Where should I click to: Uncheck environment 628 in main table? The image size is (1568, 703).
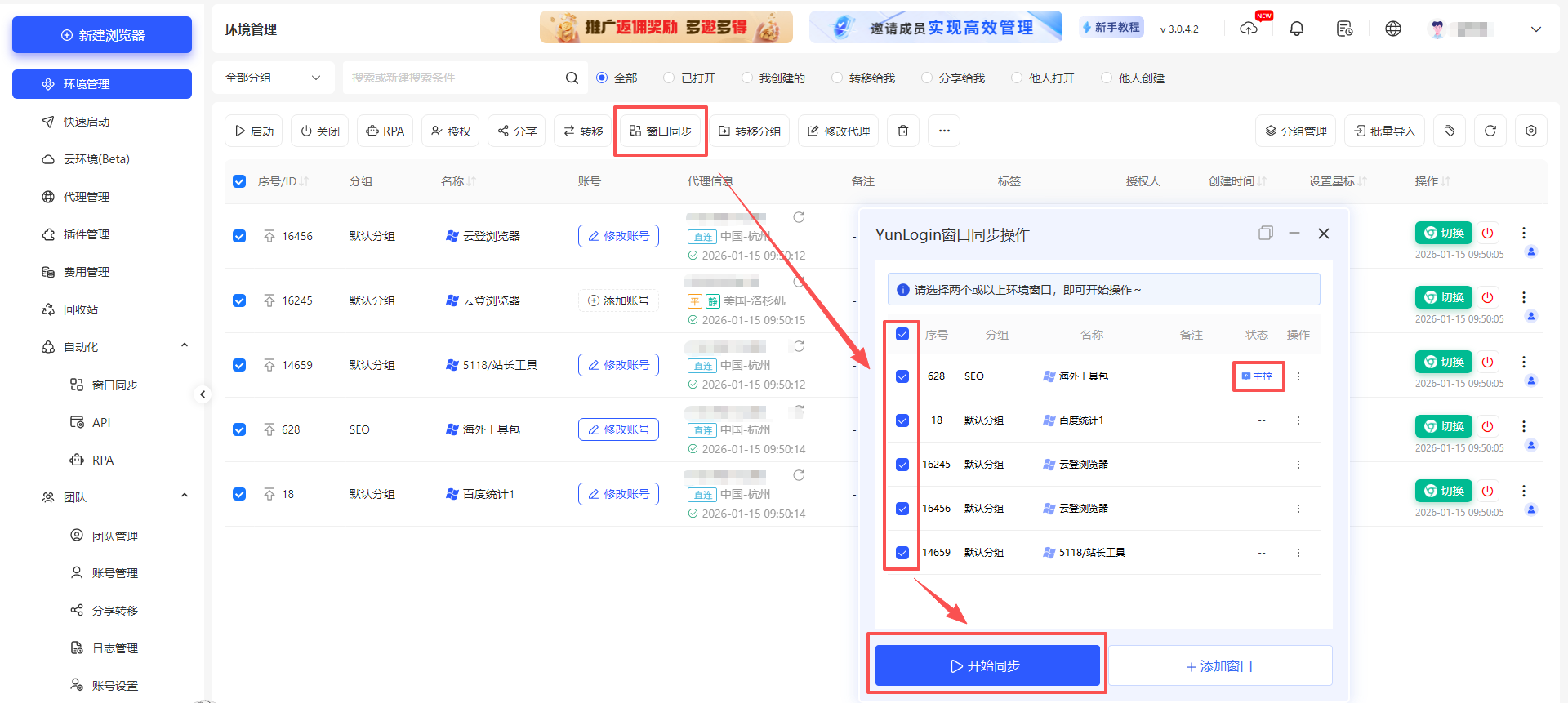point(239,429)
